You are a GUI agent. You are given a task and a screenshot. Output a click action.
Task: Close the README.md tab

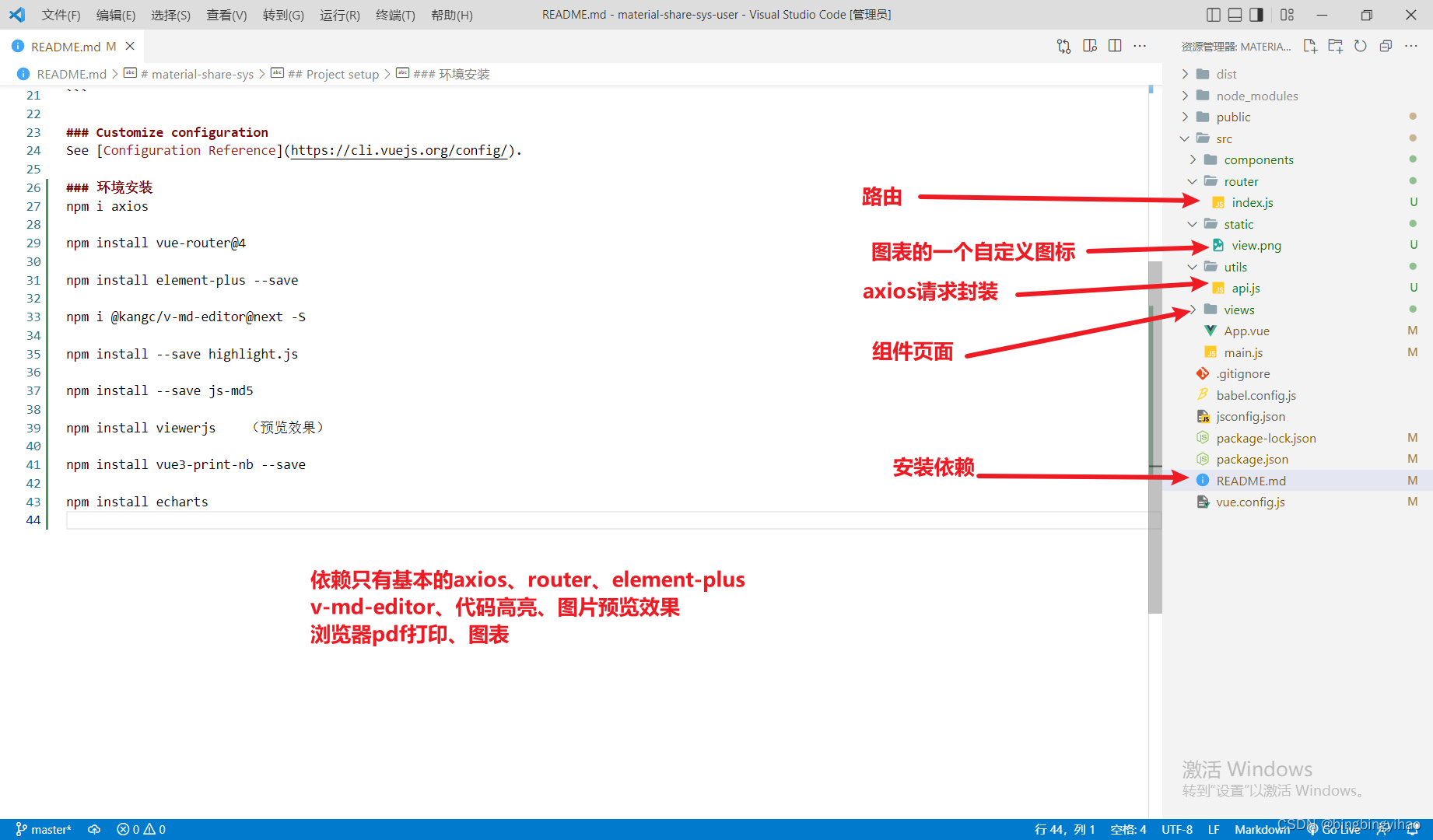click(130, 47)
